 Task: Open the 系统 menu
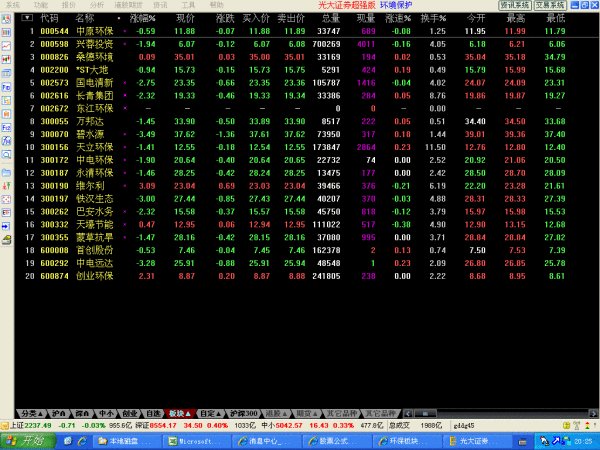12,5
